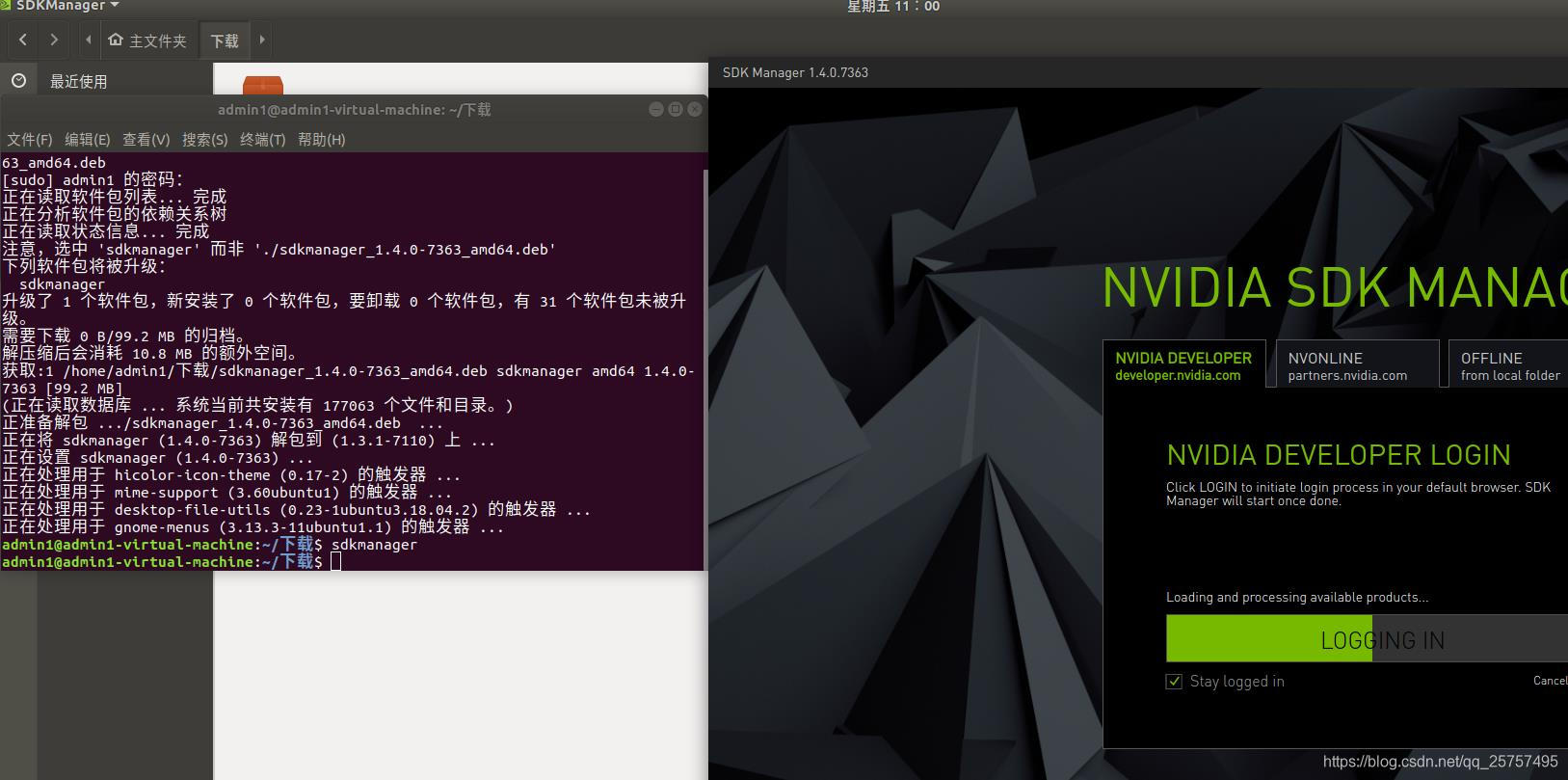Cancel the SDK Manager login

coord(1551,681)
